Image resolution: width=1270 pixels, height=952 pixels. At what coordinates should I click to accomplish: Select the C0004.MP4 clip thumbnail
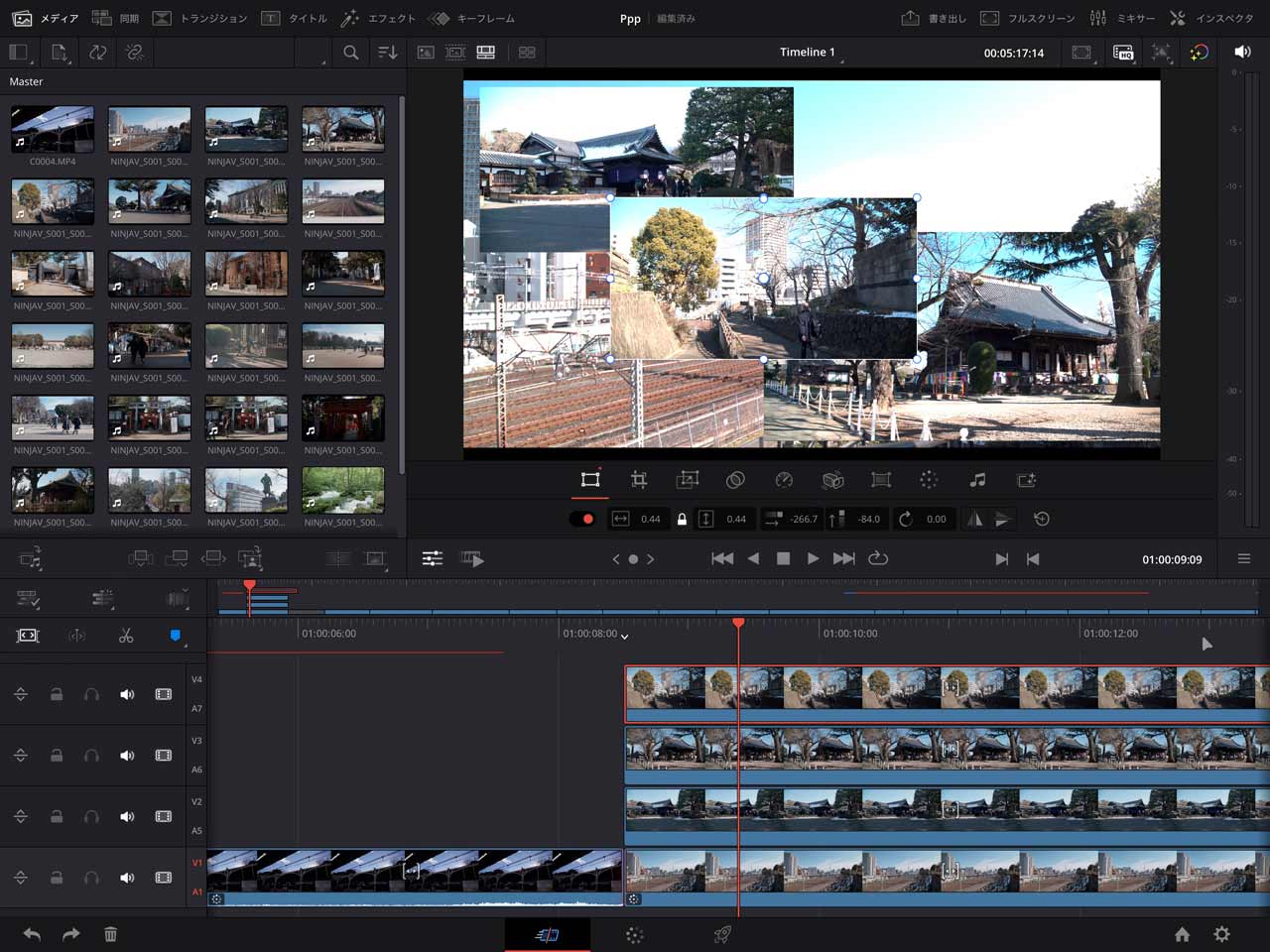point(53,130)
